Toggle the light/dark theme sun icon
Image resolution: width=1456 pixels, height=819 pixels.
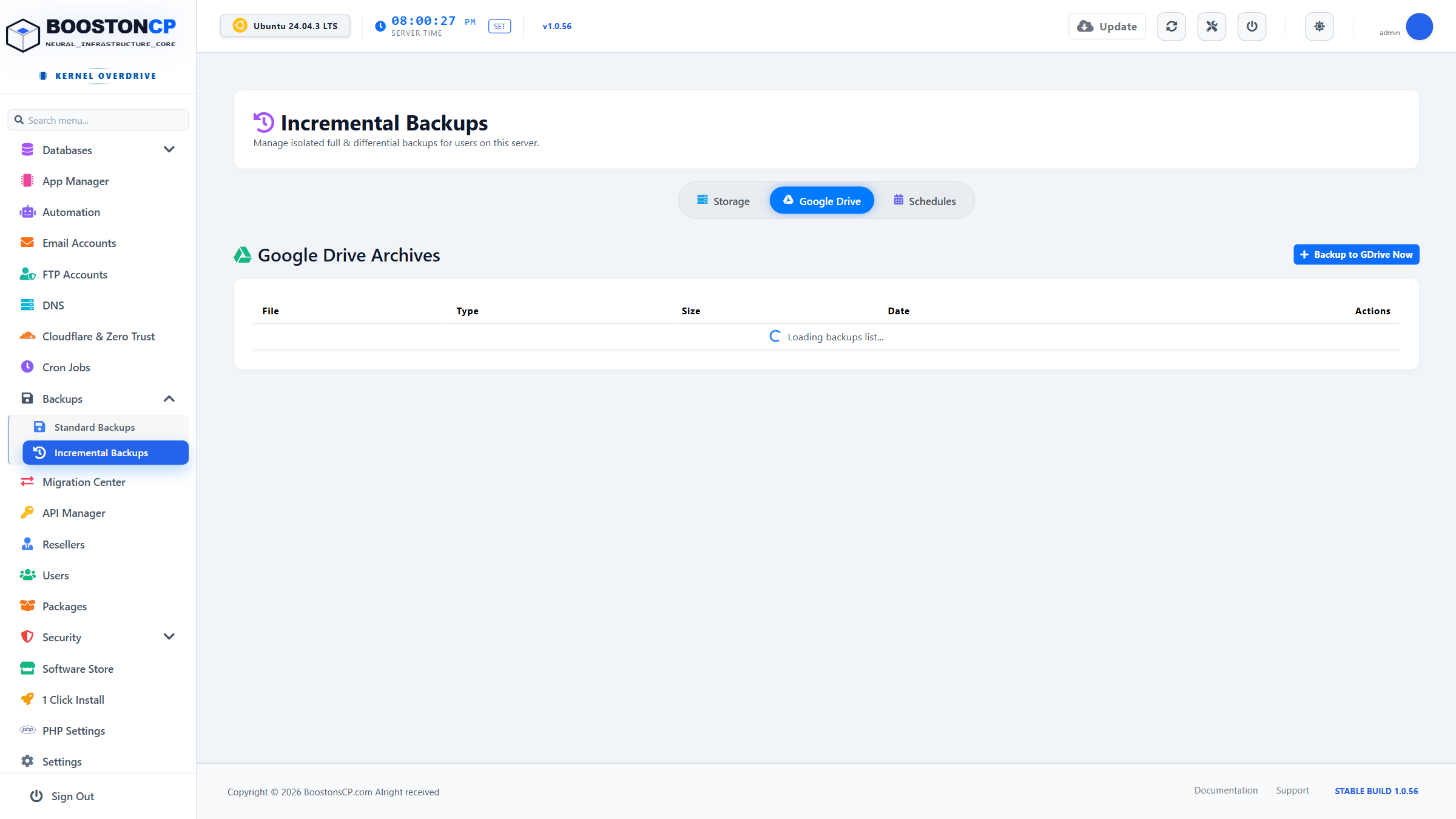pos(1319,27)
